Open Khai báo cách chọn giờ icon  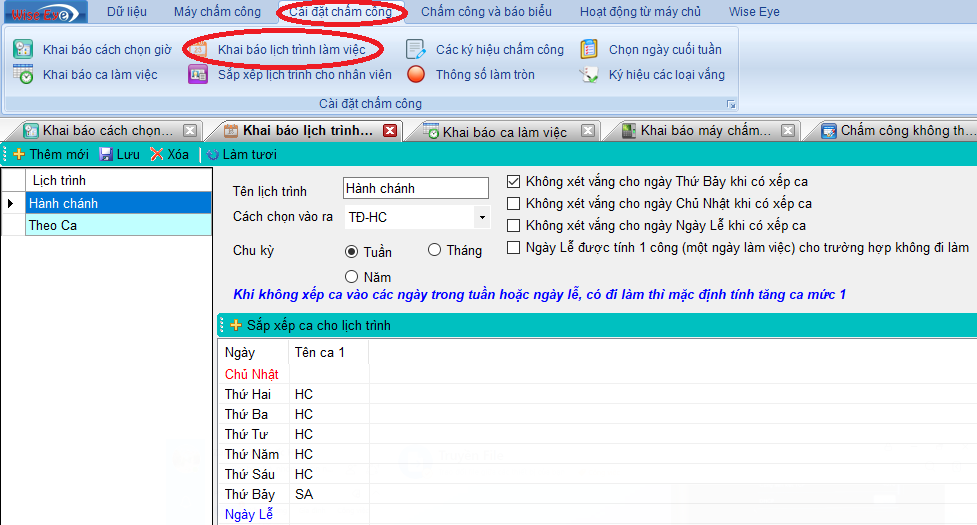pyautogui.click(x=23, y=49)
